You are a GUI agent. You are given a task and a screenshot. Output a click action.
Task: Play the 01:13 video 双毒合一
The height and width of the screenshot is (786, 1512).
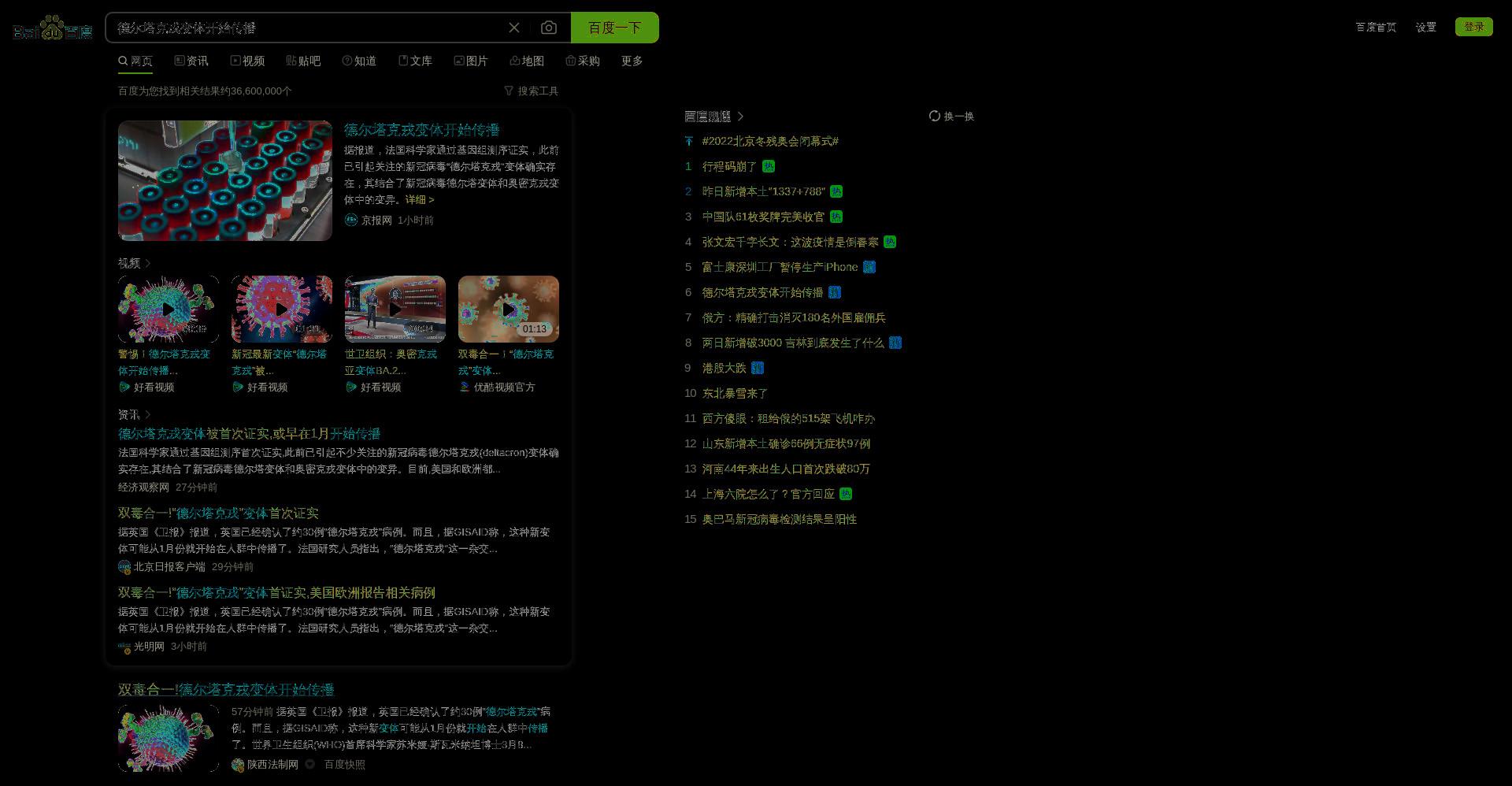tap(509, 309)
